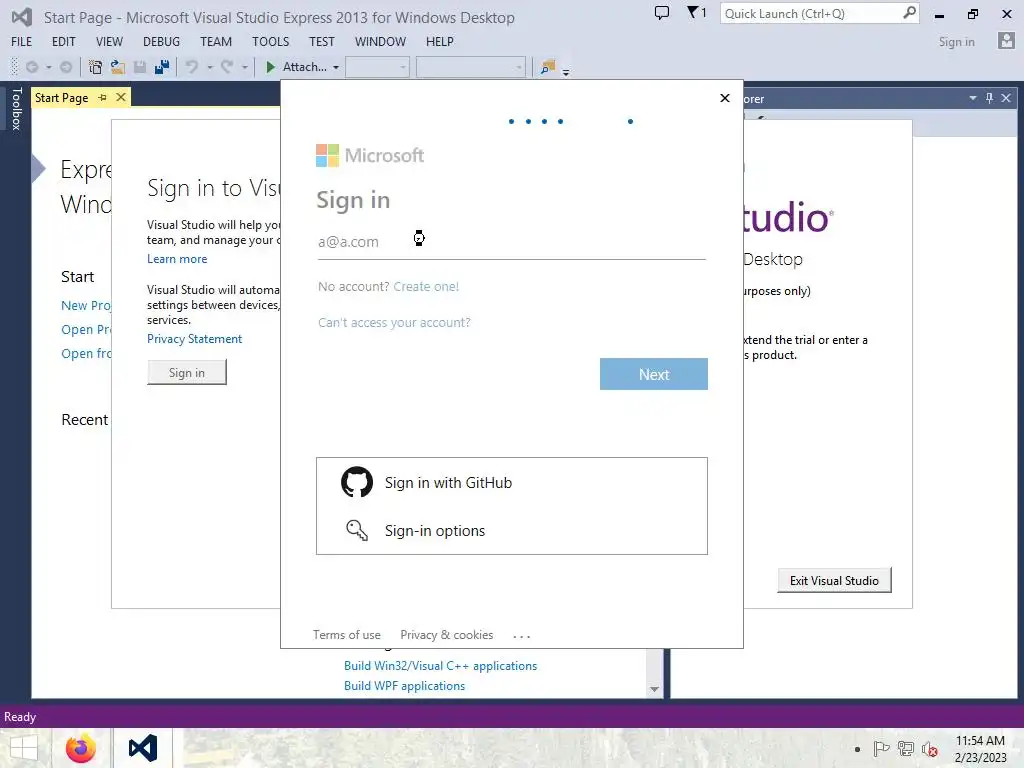Click the Visual Studio logo in title bar

point(22,17)
